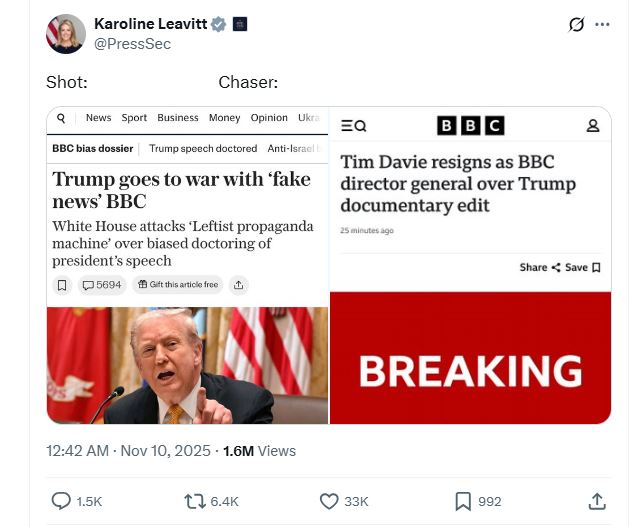Screen dimensions: 642x527
Task: Click the 992 bookmarks count
Action: click(490, 502)
